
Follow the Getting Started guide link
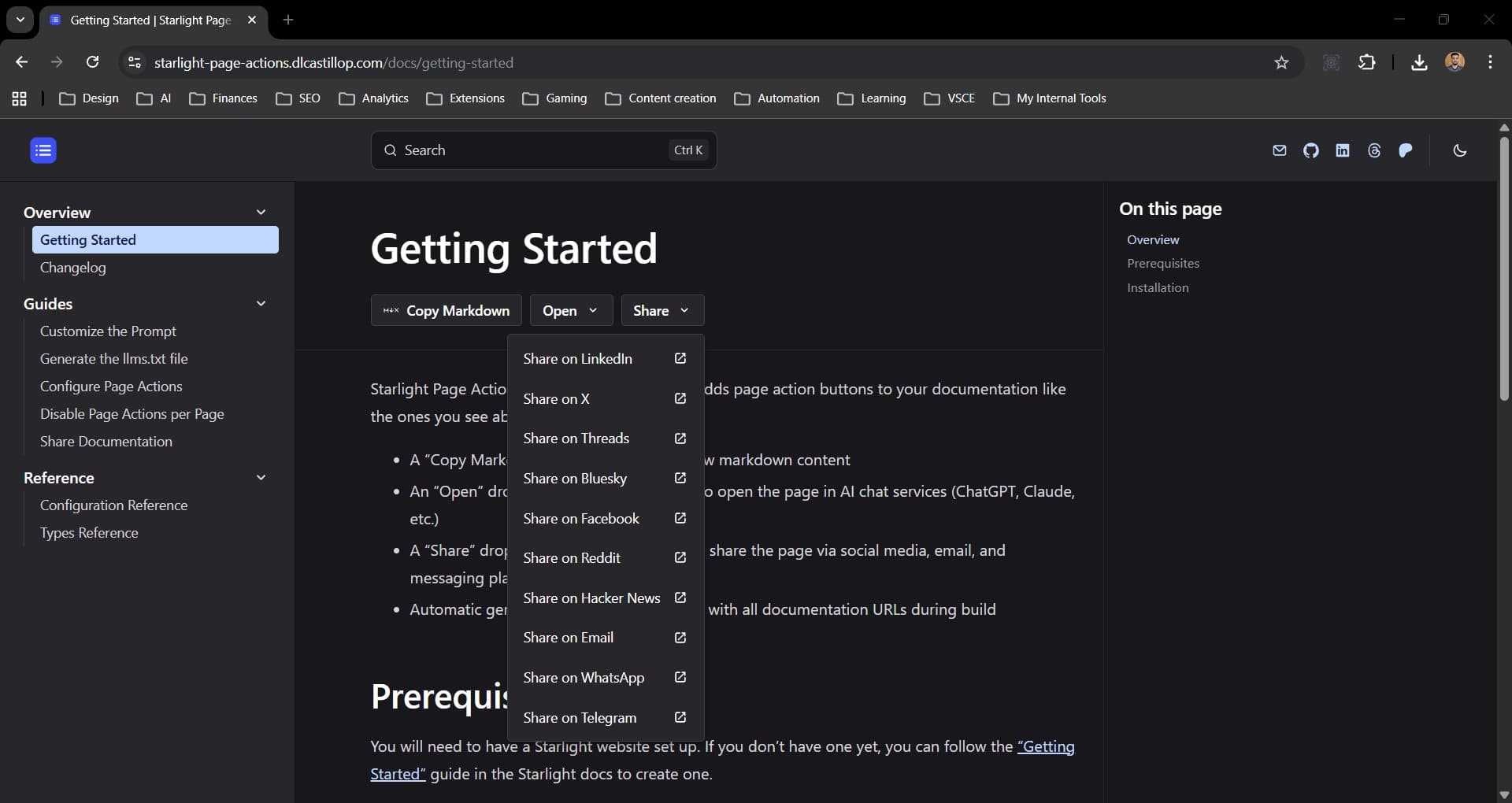tap(1047, 747)
